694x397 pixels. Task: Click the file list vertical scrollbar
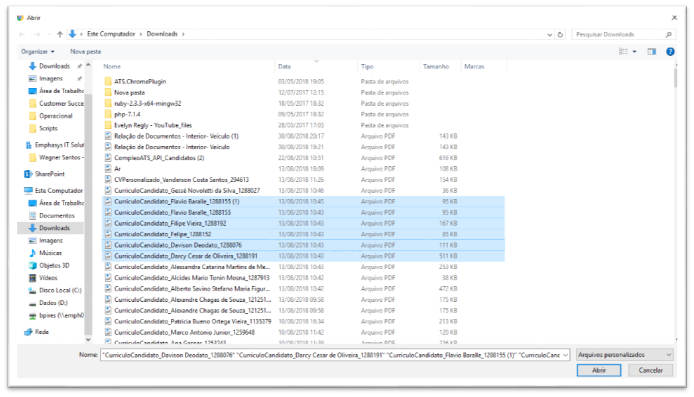[x=675, y=78]
